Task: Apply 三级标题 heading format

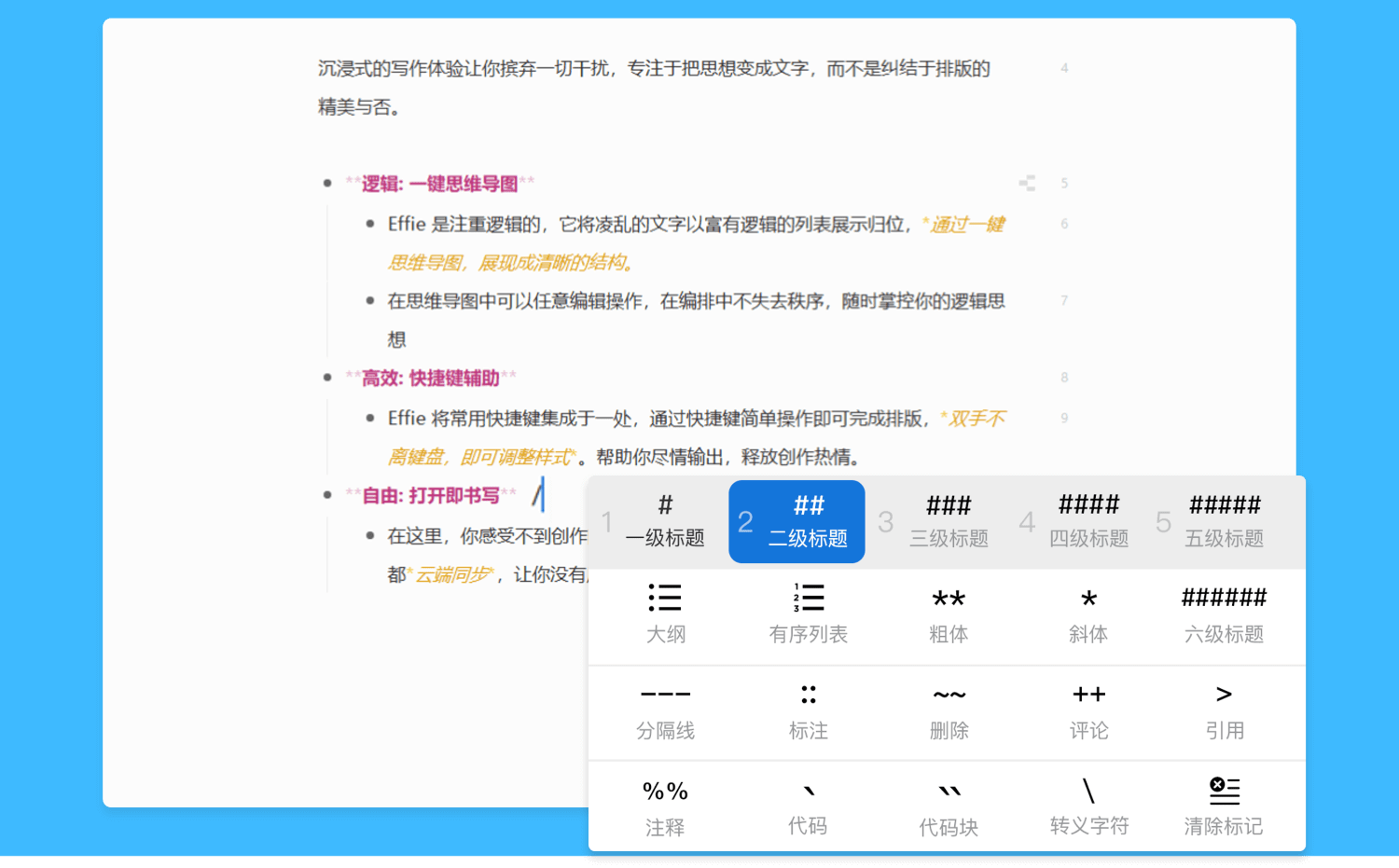Action: click(x=949, y=521)
